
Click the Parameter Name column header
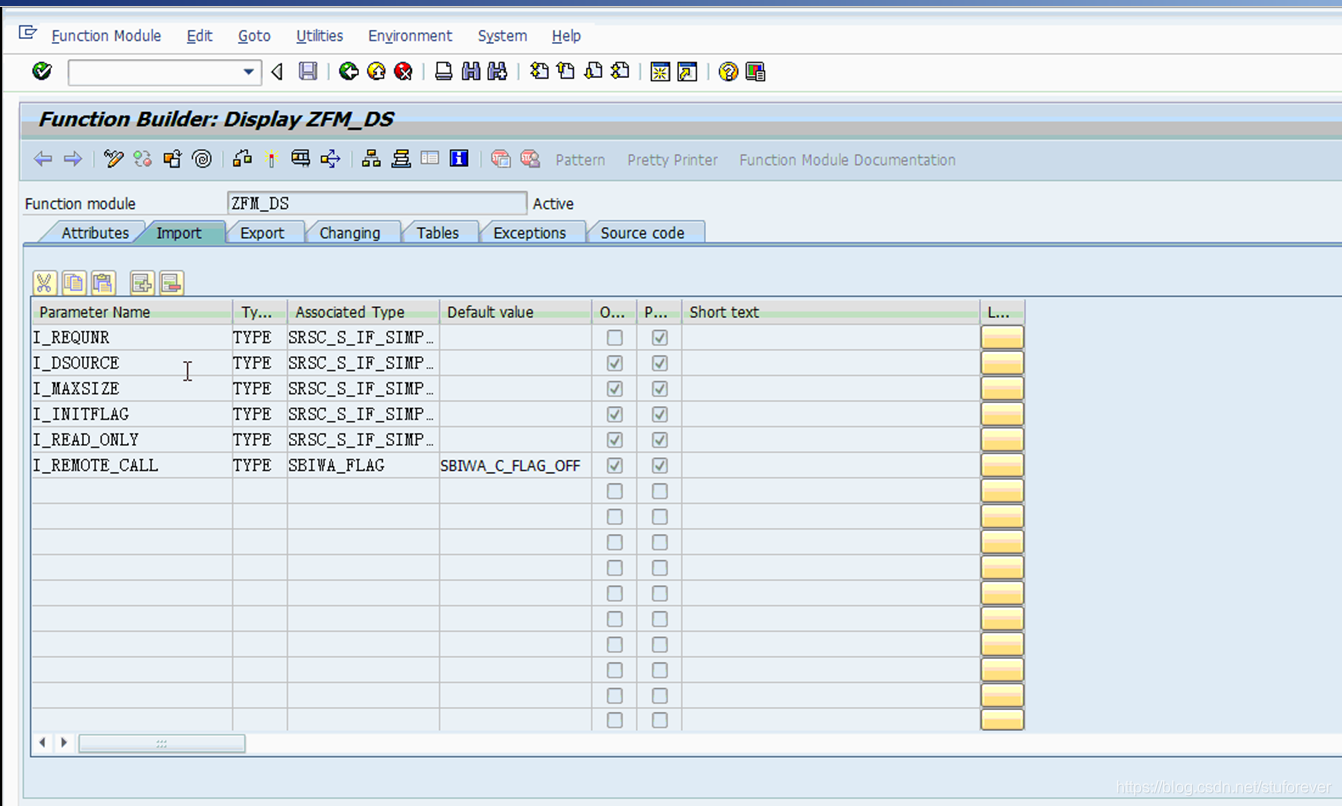tap(131, 312)
